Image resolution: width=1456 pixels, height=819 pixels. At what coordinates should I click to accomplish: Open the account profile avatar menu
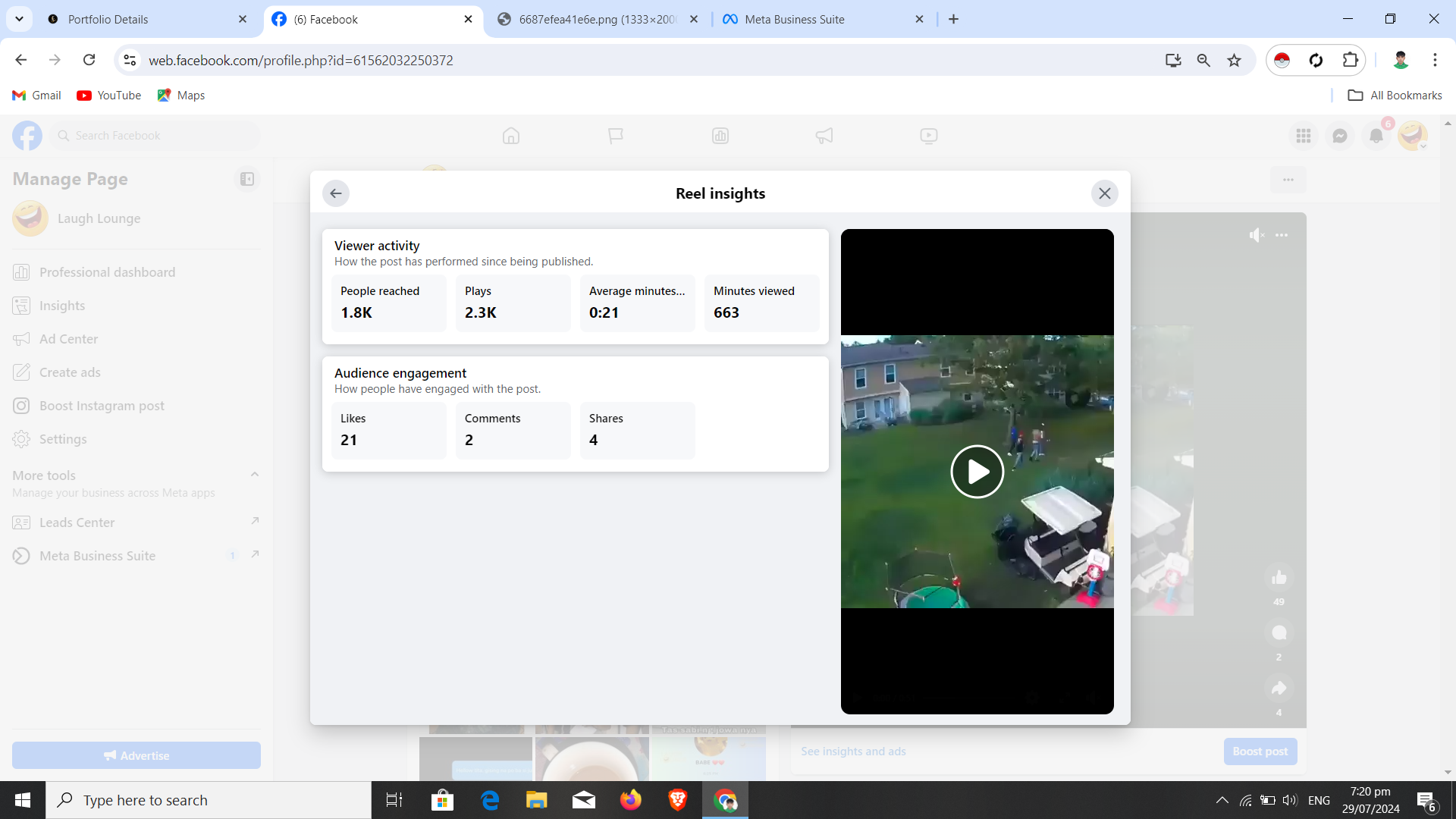tap(1413, 136)
